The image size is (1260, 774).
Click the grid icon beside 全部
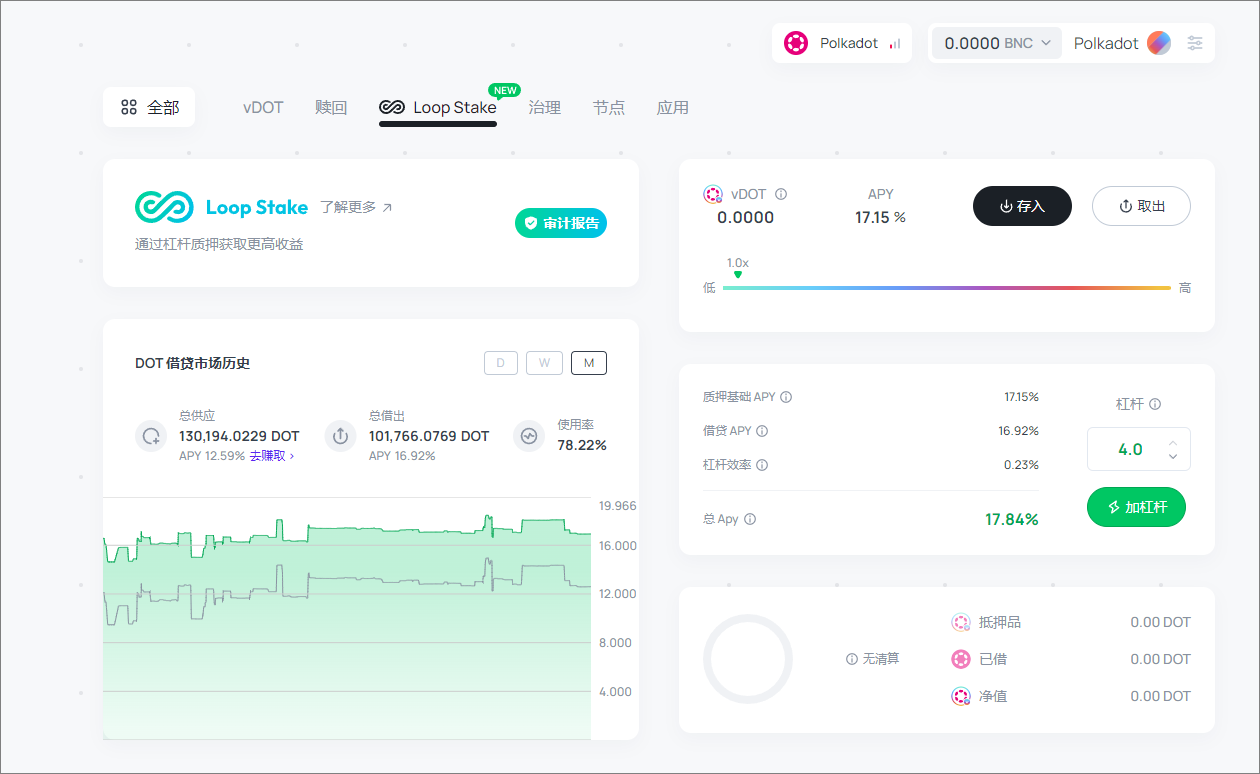[129, 107]
